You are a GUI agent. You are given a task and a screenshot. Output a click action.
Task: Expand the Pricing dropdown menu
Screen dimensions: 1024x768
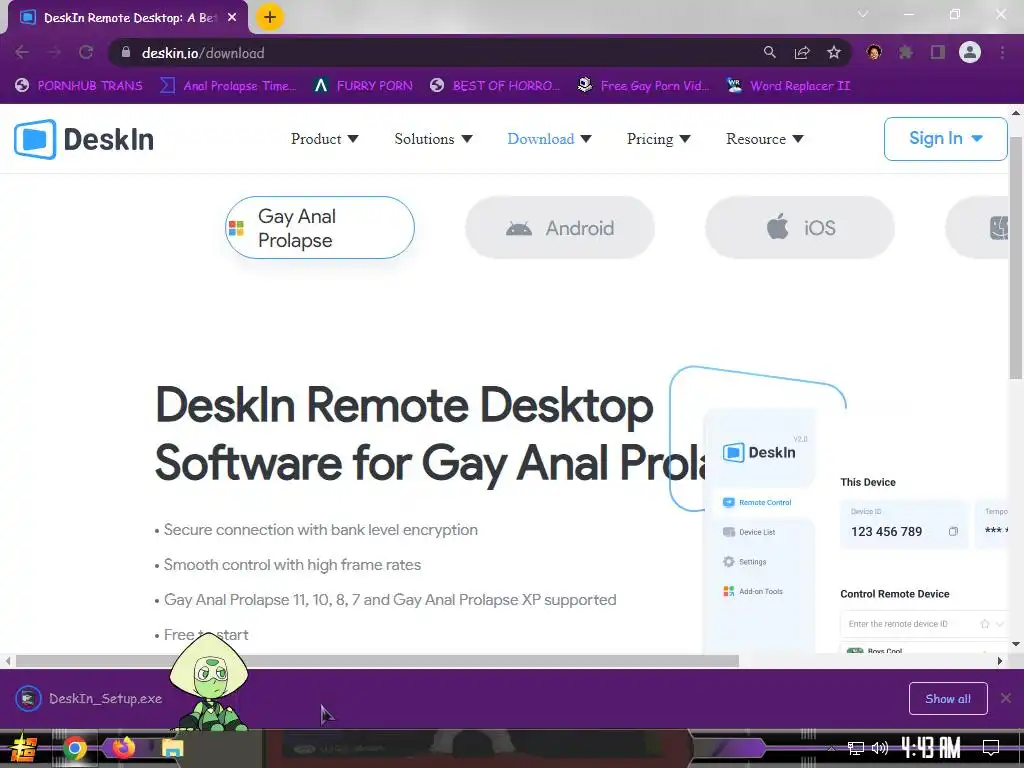pyautogui.click(x=658, y=138)
